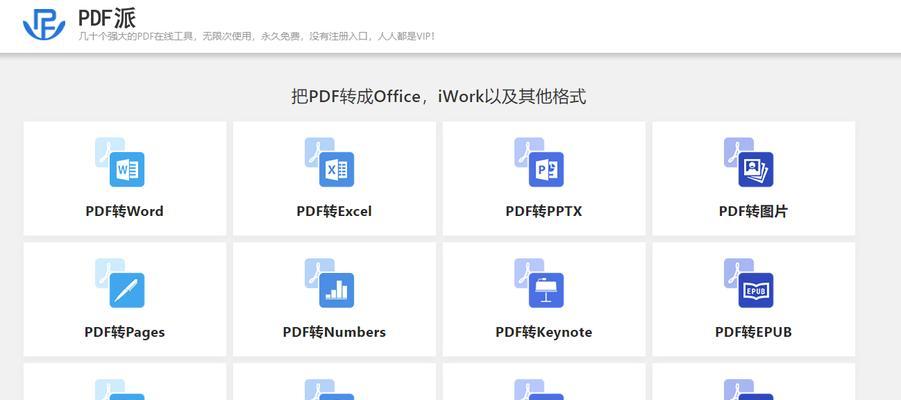The image size is (901, 400).
Task: Open the PDF转Pages label
Action: pos(125,332)
